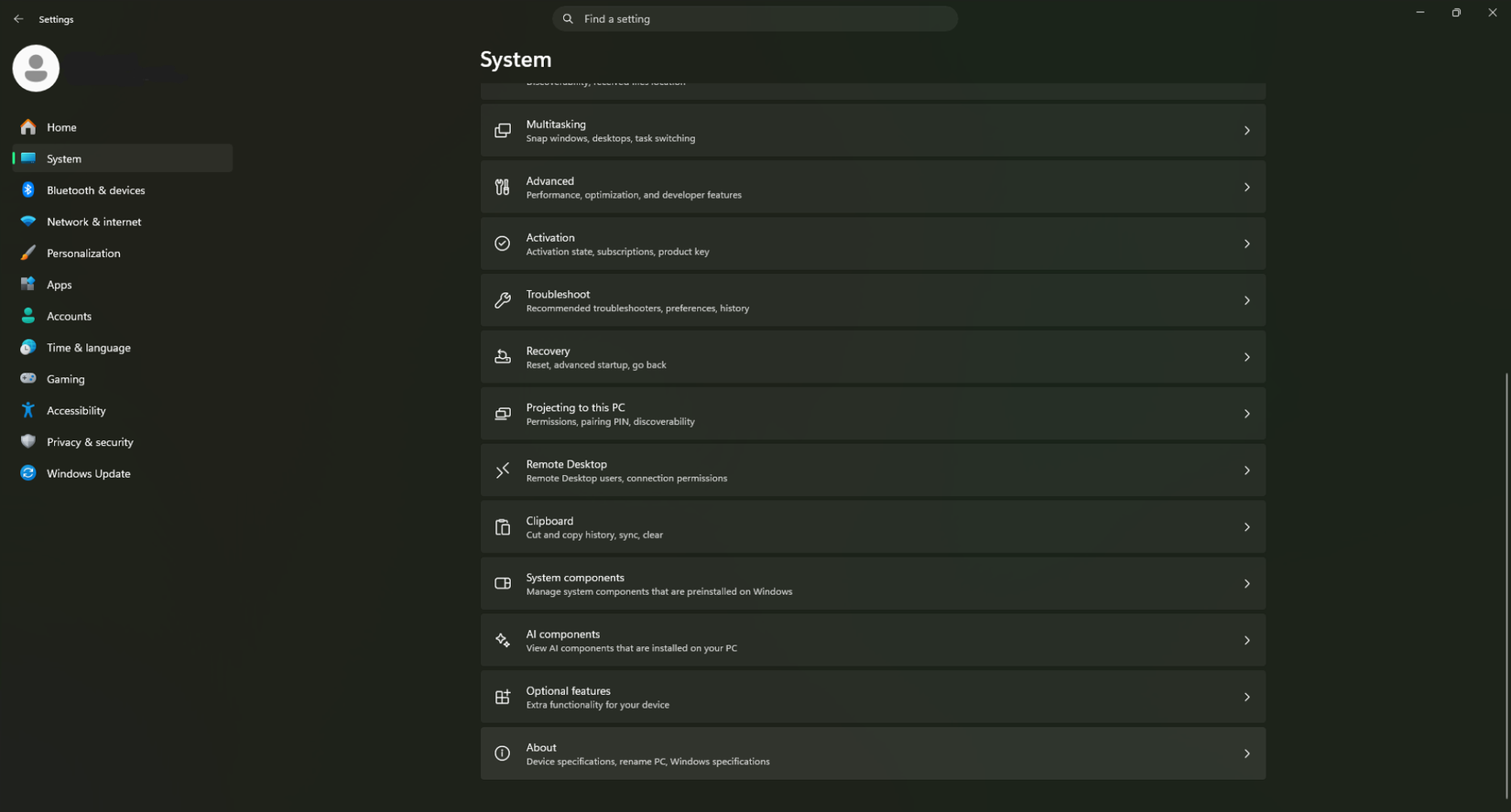1511x812 pixels.
Task: Expand About with its chevron
Action: pos(1246,753)
